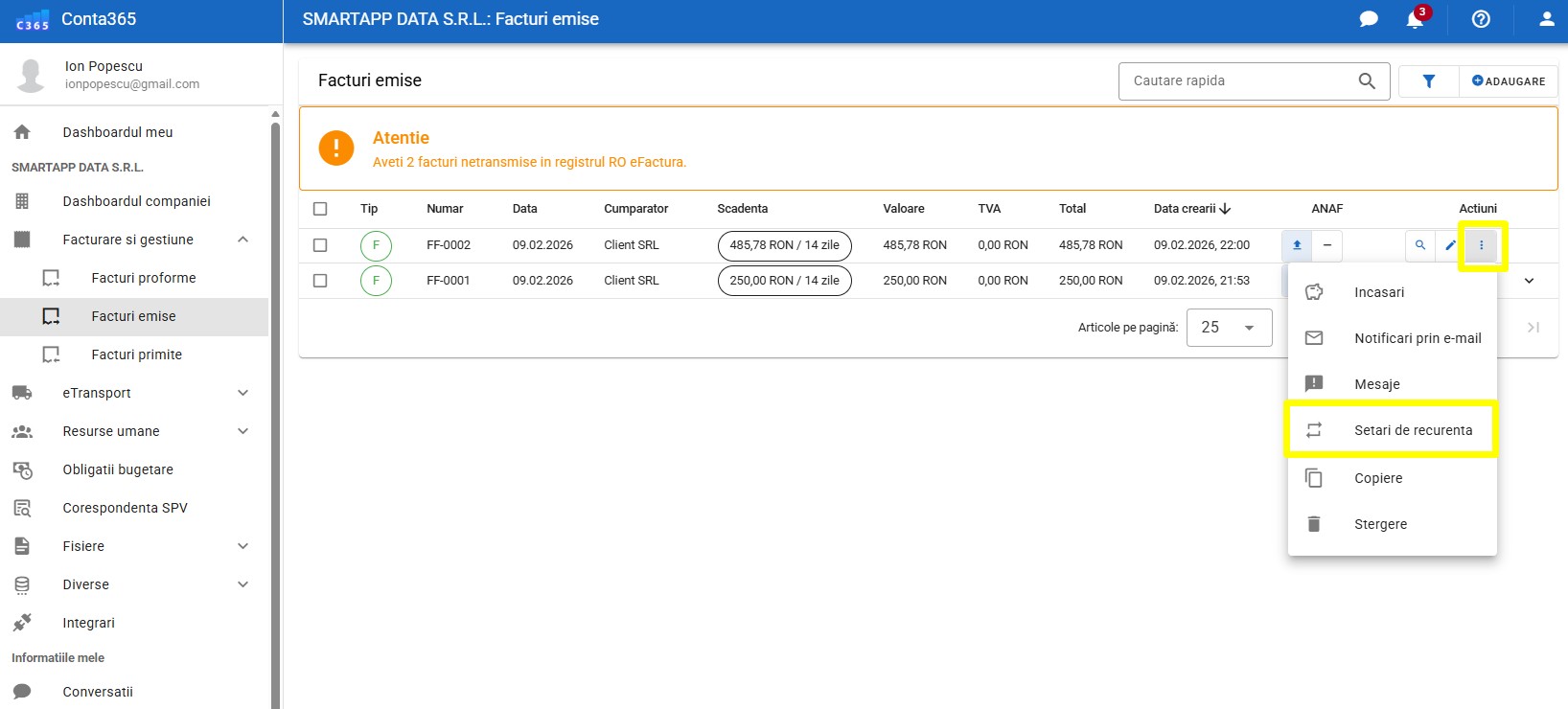Select Copiere in the actions menu
The image size is (1568, 709).
click(1377, 478)
